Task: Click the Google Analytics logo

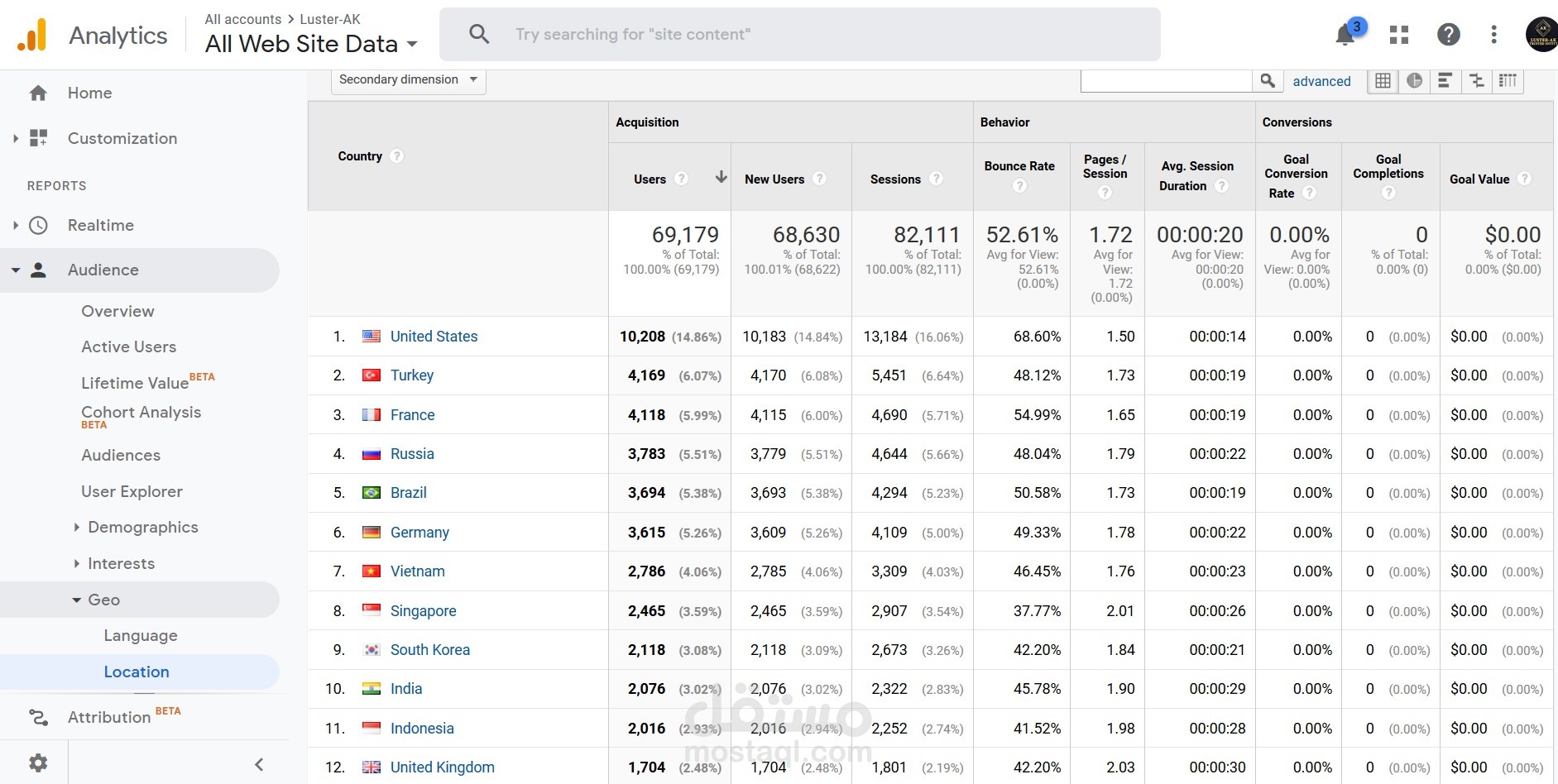Action: 32,35
